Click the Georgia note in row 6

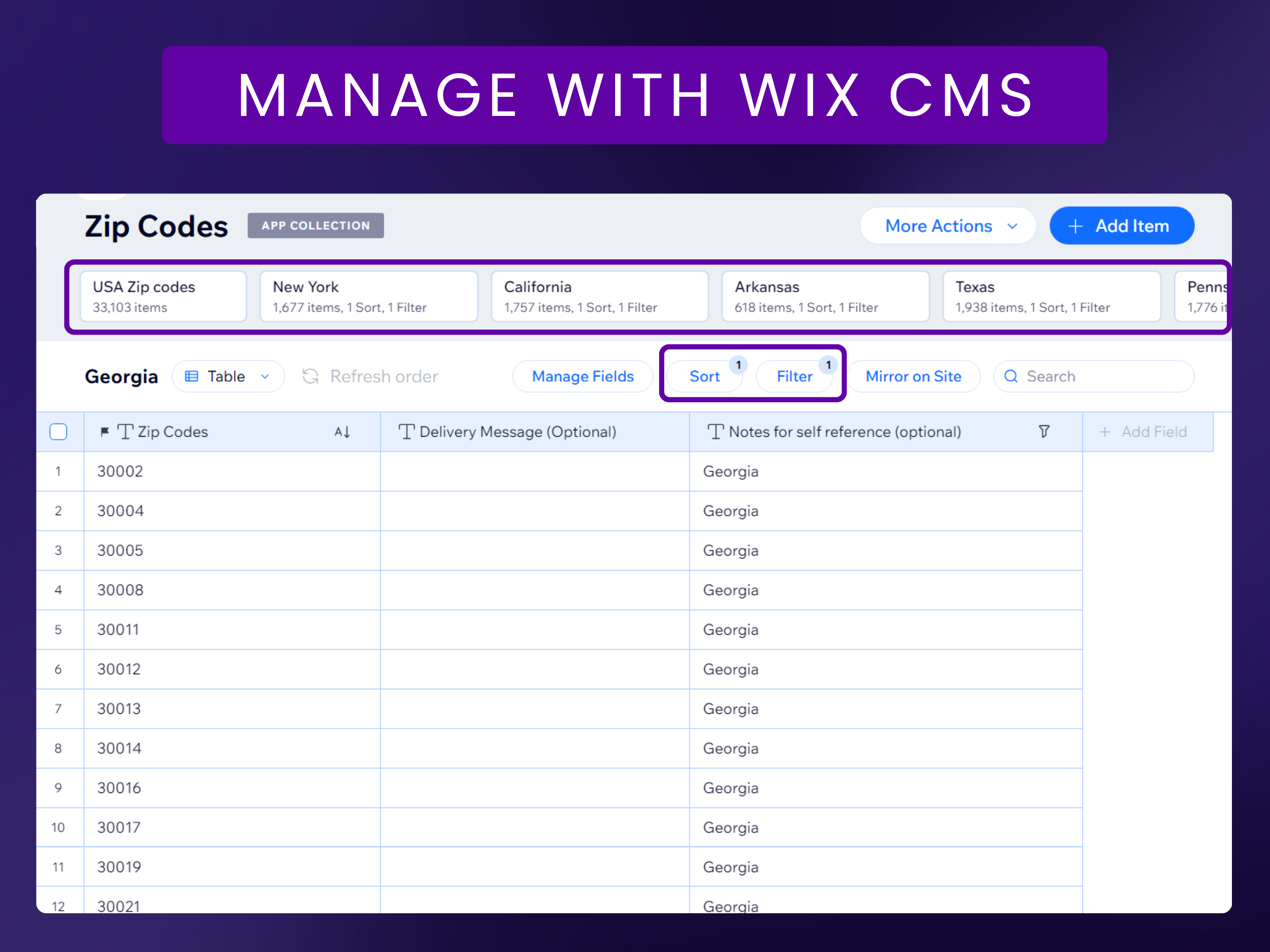886,670
